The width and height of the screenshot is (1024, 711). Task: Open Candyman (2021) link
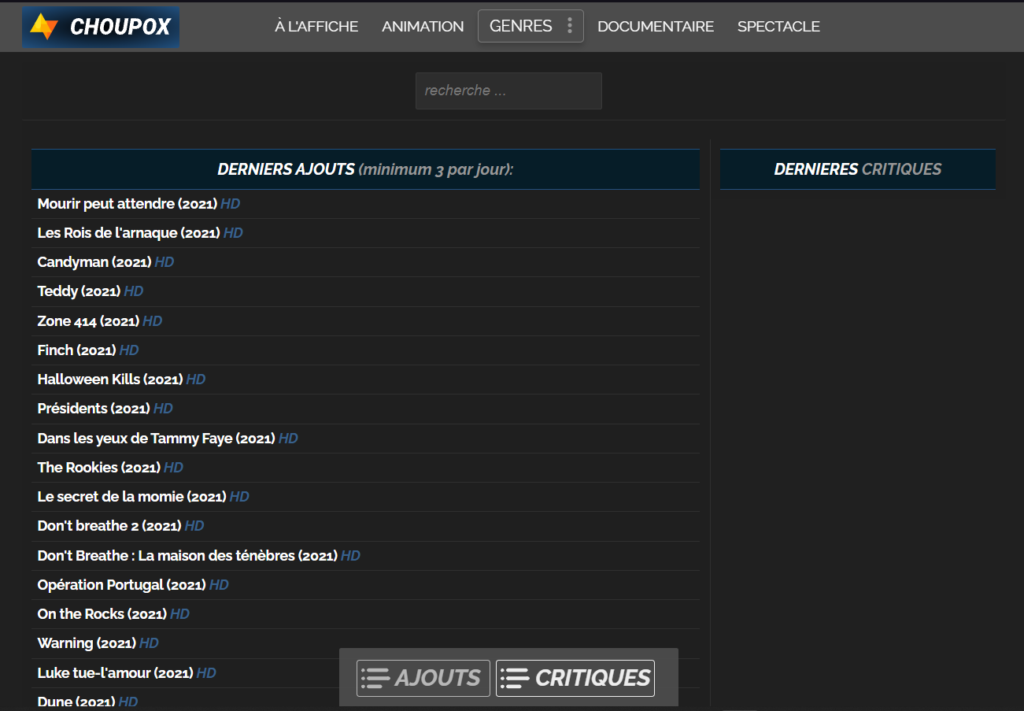105,262
